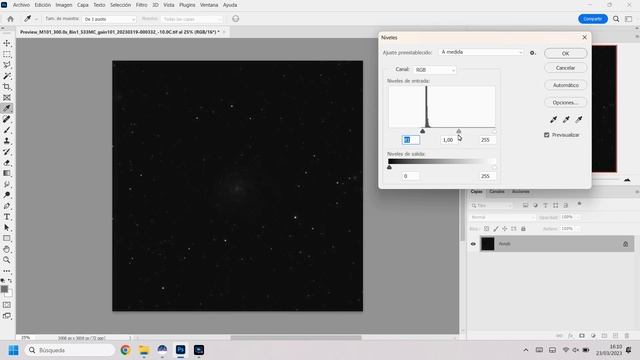Image resolution: width=640 pixels, height=360 pixels.
Task: Click the black output level slider
Action: [389, 167]
